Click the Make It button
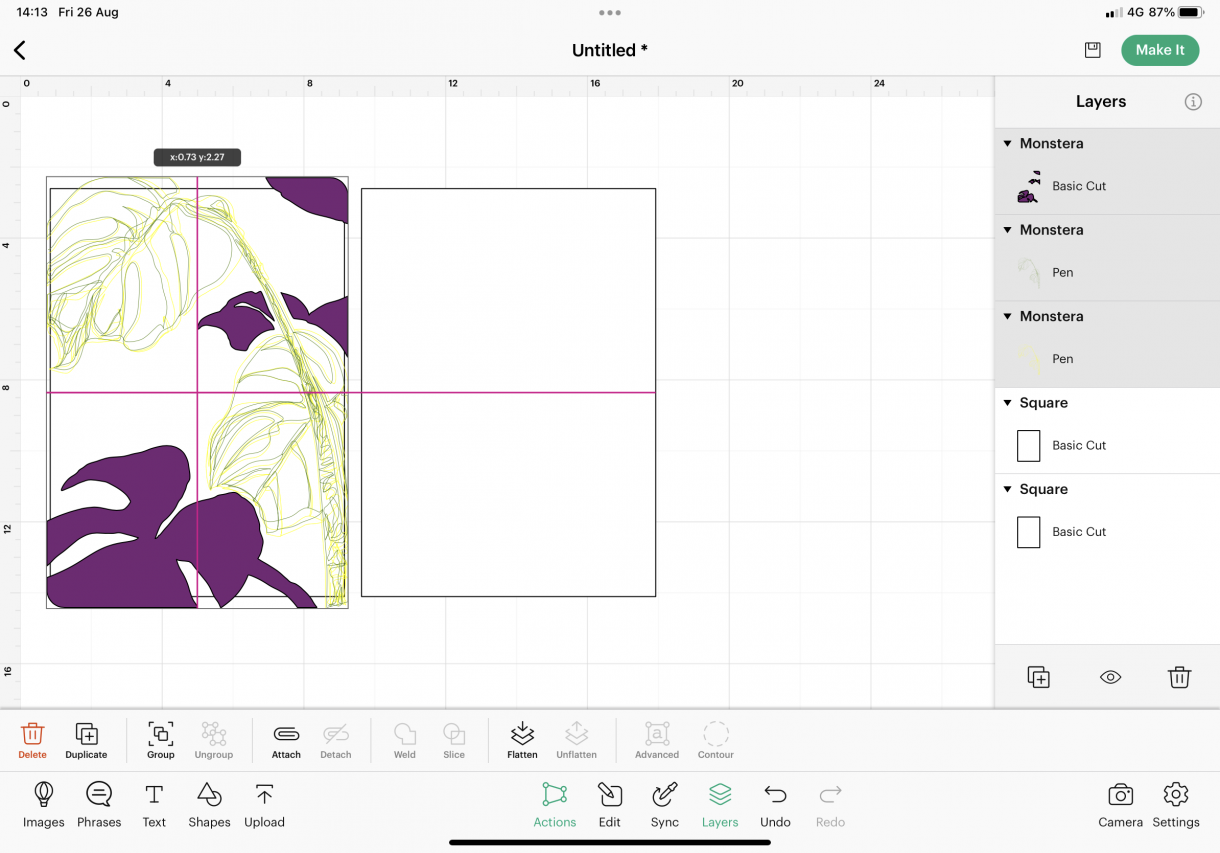Viewport: 1220px width, 853px height. click(1160, 50)
